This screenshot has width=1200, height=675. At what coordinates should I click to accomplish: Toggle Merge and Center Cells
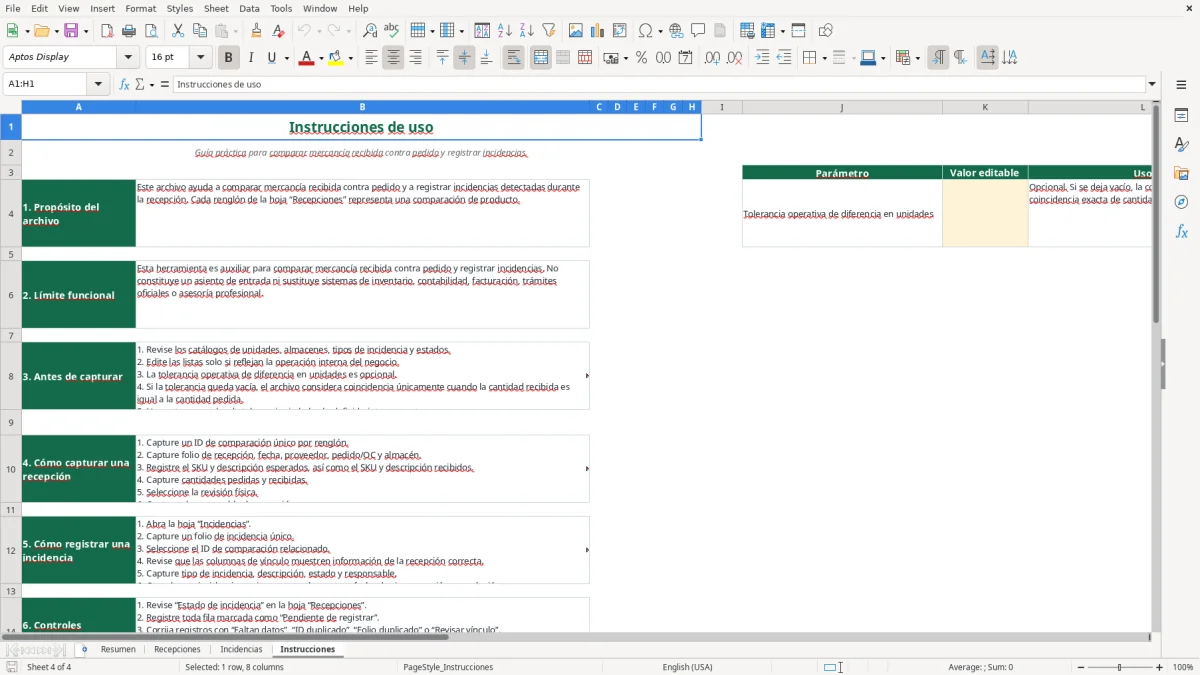(x=541, y=58)
